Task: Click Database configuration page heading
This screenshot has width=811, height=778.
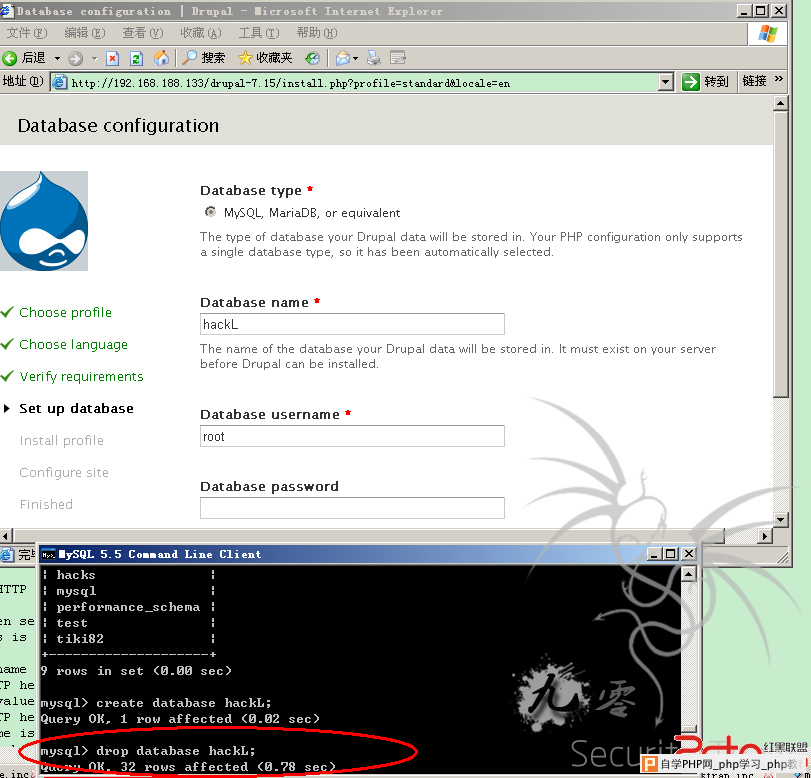Action: (118, 126)
